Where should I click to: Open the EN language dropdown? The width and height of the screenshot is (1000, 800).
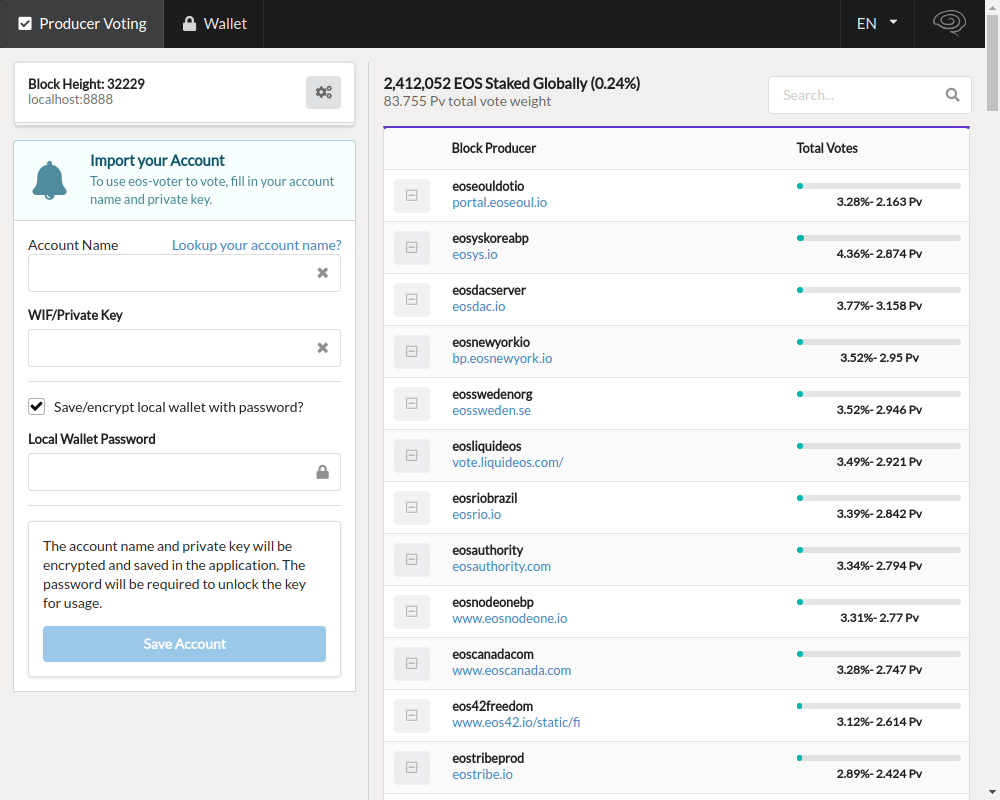point(876,23)
